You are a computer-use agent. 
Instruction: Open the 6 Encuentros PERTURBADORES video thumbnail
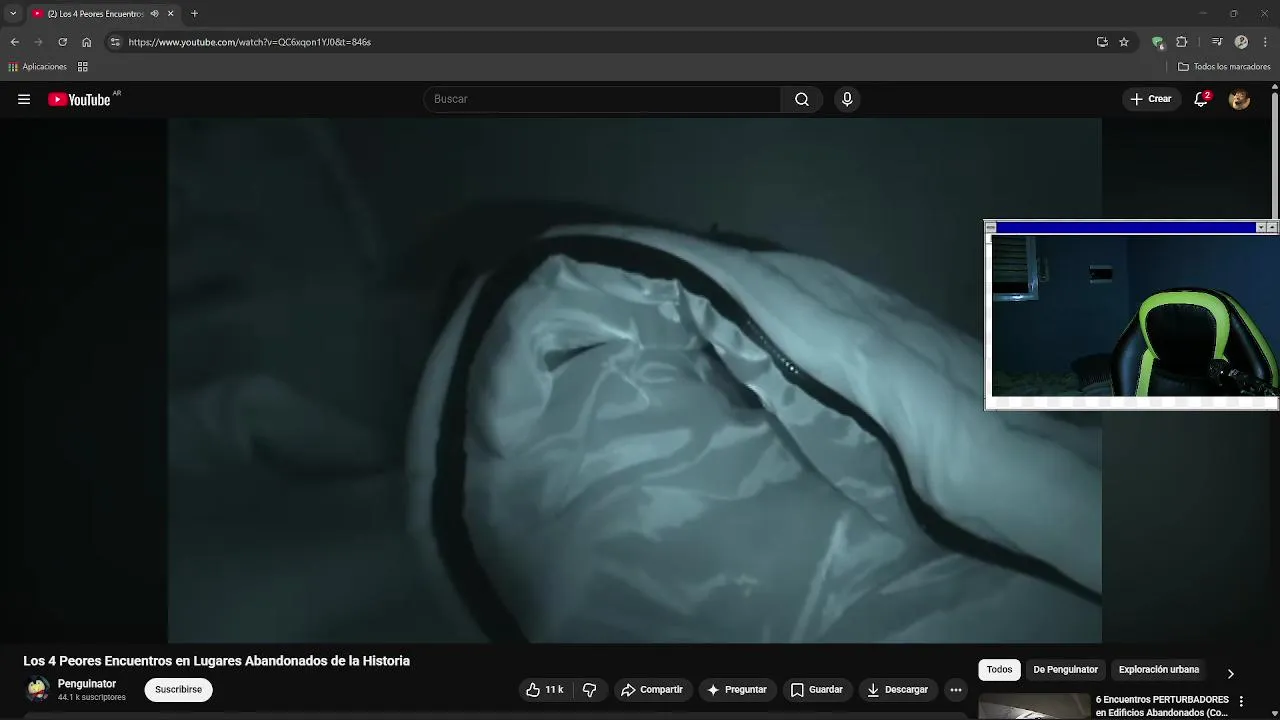[1034, 707]
